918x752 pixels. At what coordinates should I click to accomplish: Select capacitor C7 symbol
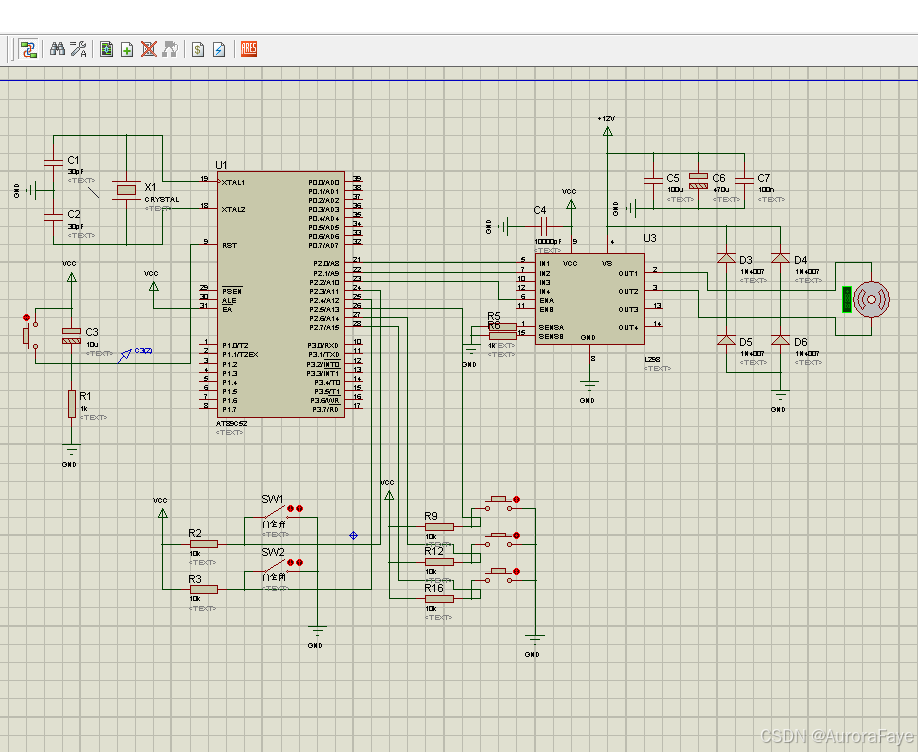[744, 181]
